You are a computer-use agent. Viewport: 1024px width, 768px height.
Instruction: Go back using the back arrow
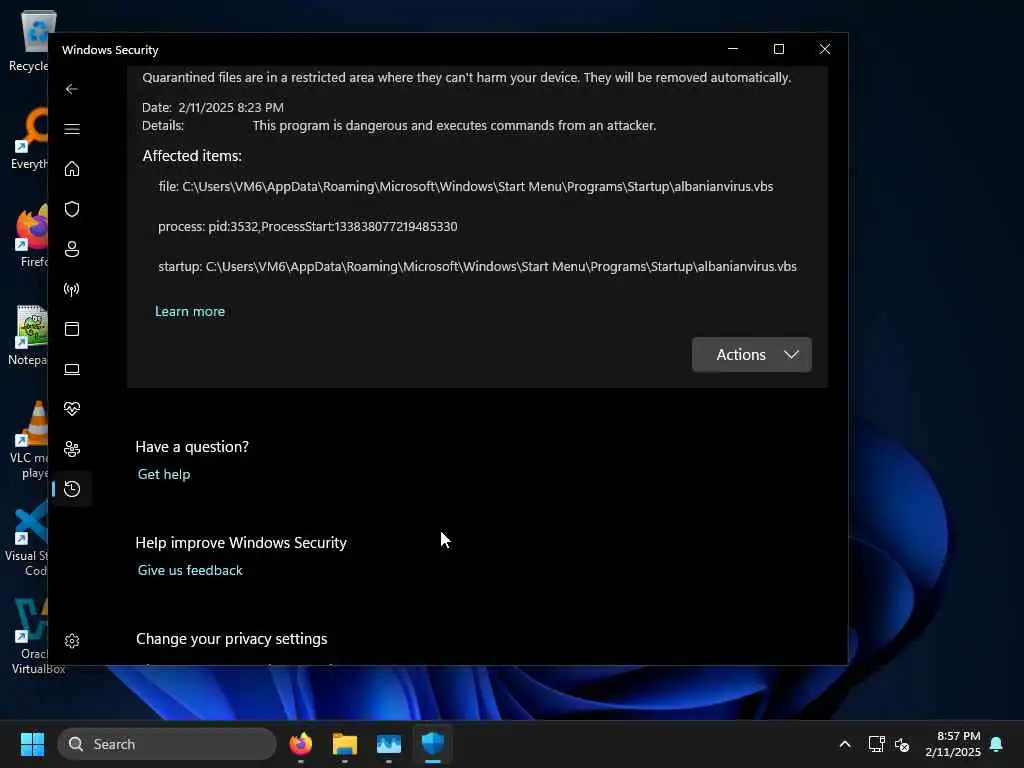pos(72,89)
